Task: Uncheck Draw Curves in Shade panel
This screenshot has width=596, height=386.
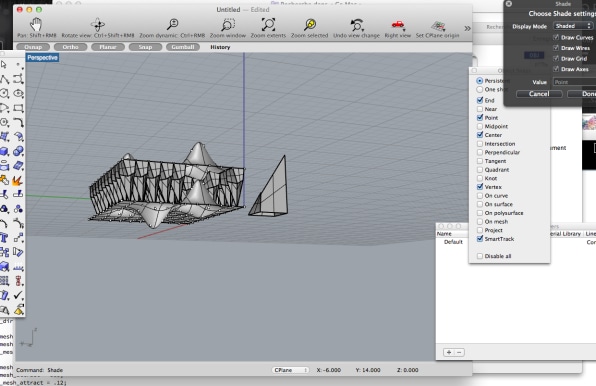Action: coord(556,37)
